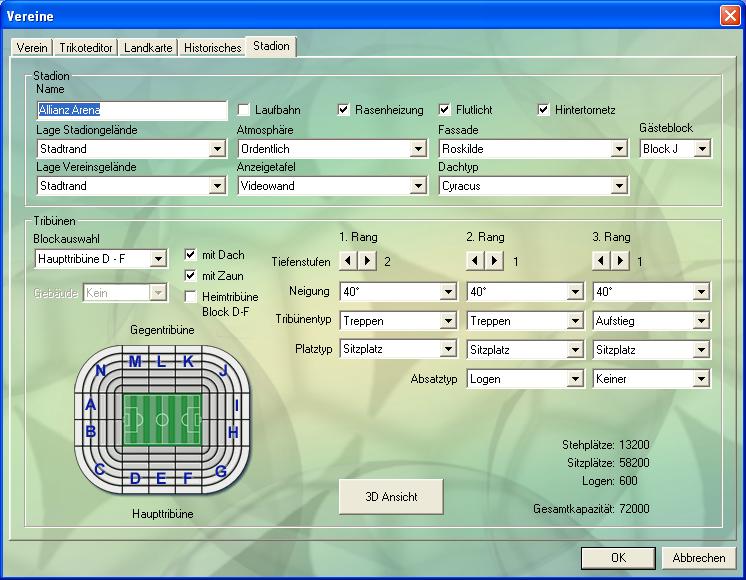Increase 3. Rang Tiefenstufen with right arrow
Image resolution: width=746 pixels, height=580 pixels.
[x=620, y=261]
